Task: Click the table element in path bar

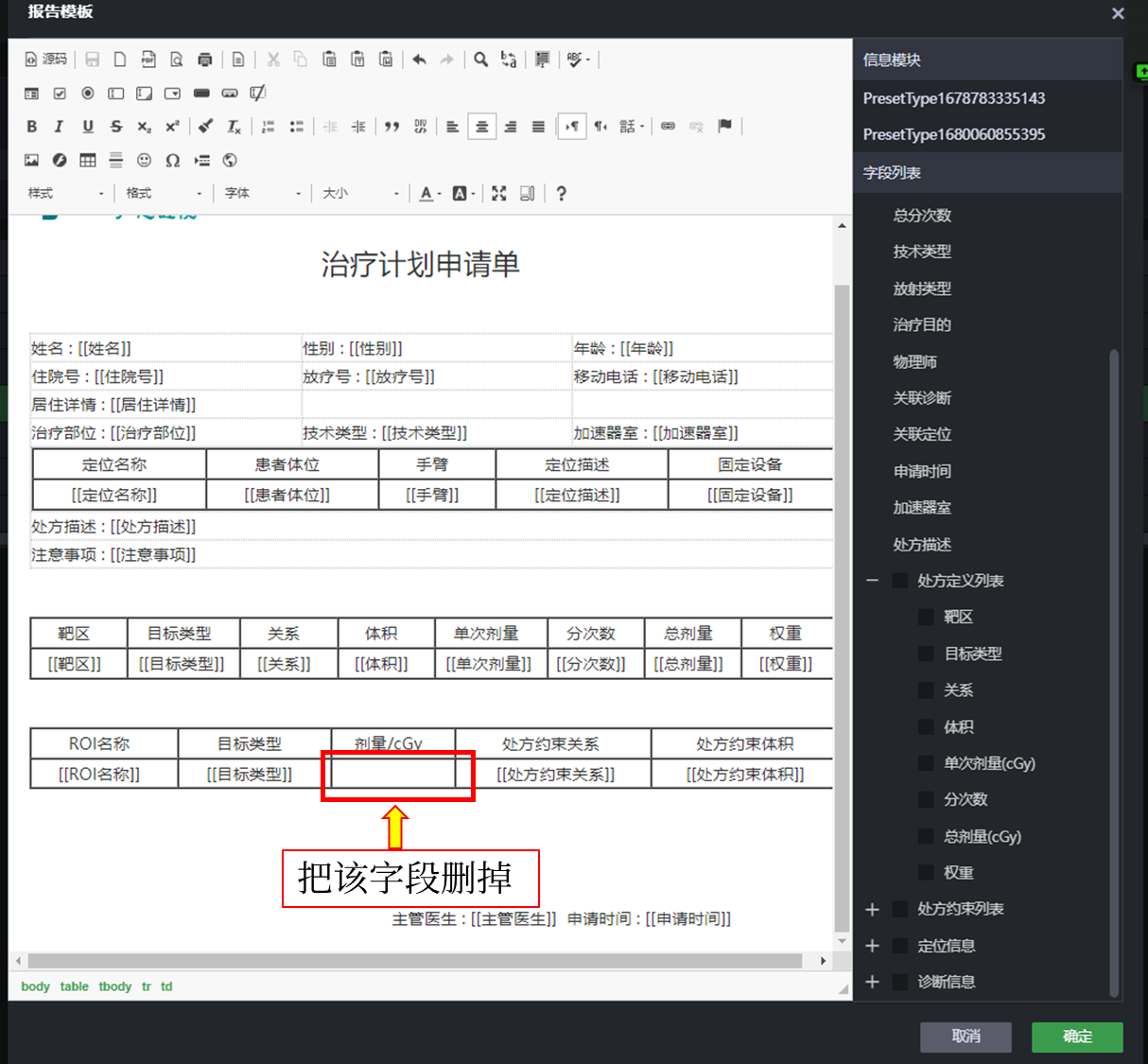Action: [x=74, y=986]
